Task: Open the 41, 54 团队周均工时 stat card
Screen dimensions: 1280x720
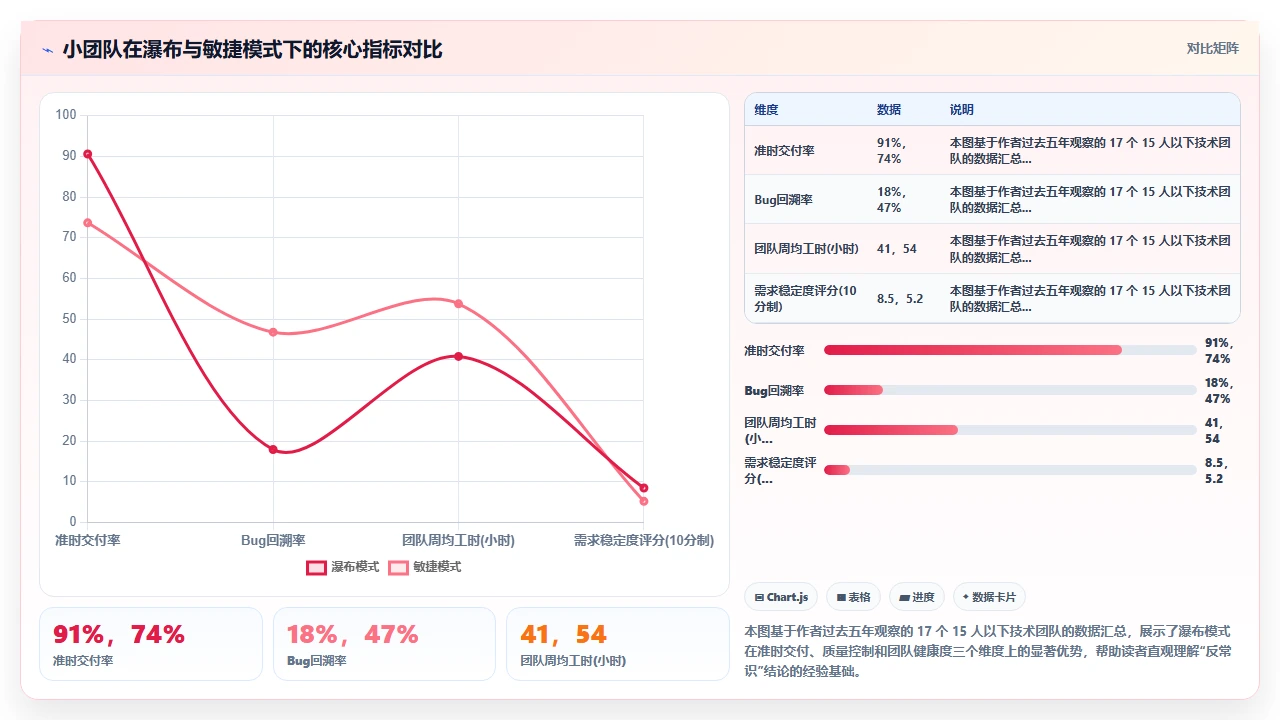Action: click(618, 644)
